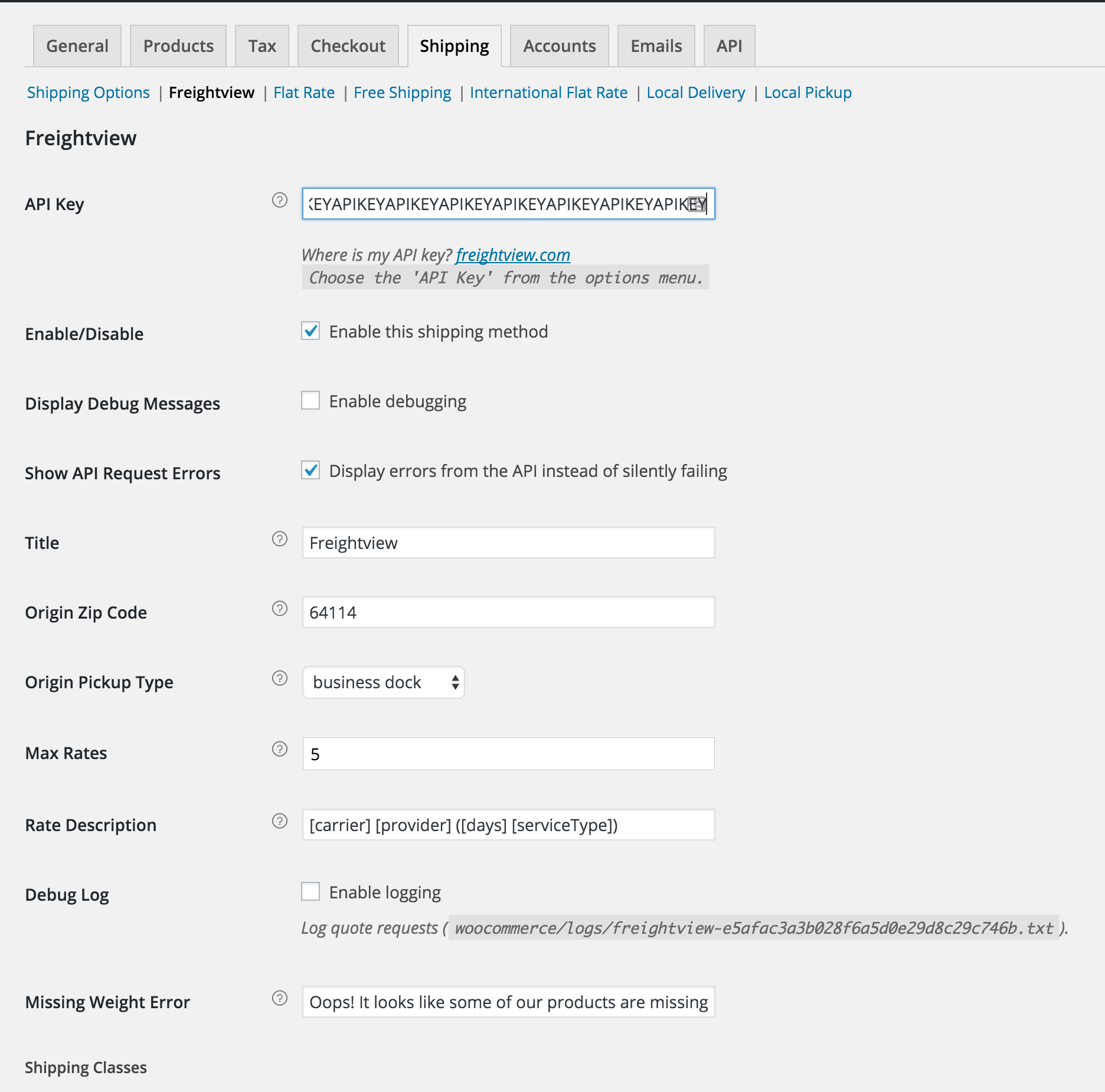
Task: Switch to the General tab
Action: (77, 46)
